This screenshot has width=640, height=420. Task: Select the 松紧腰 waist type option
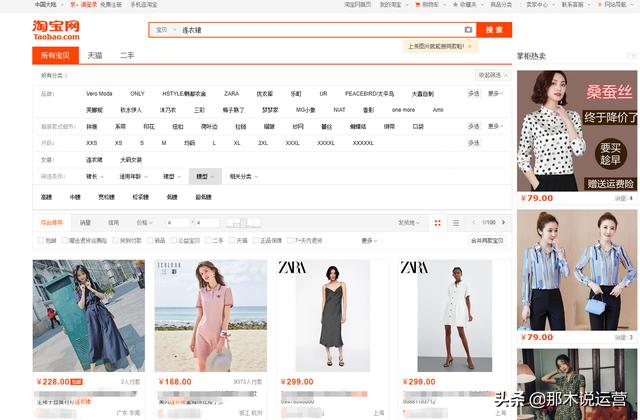pyautogui.click(x=140, y=197)
